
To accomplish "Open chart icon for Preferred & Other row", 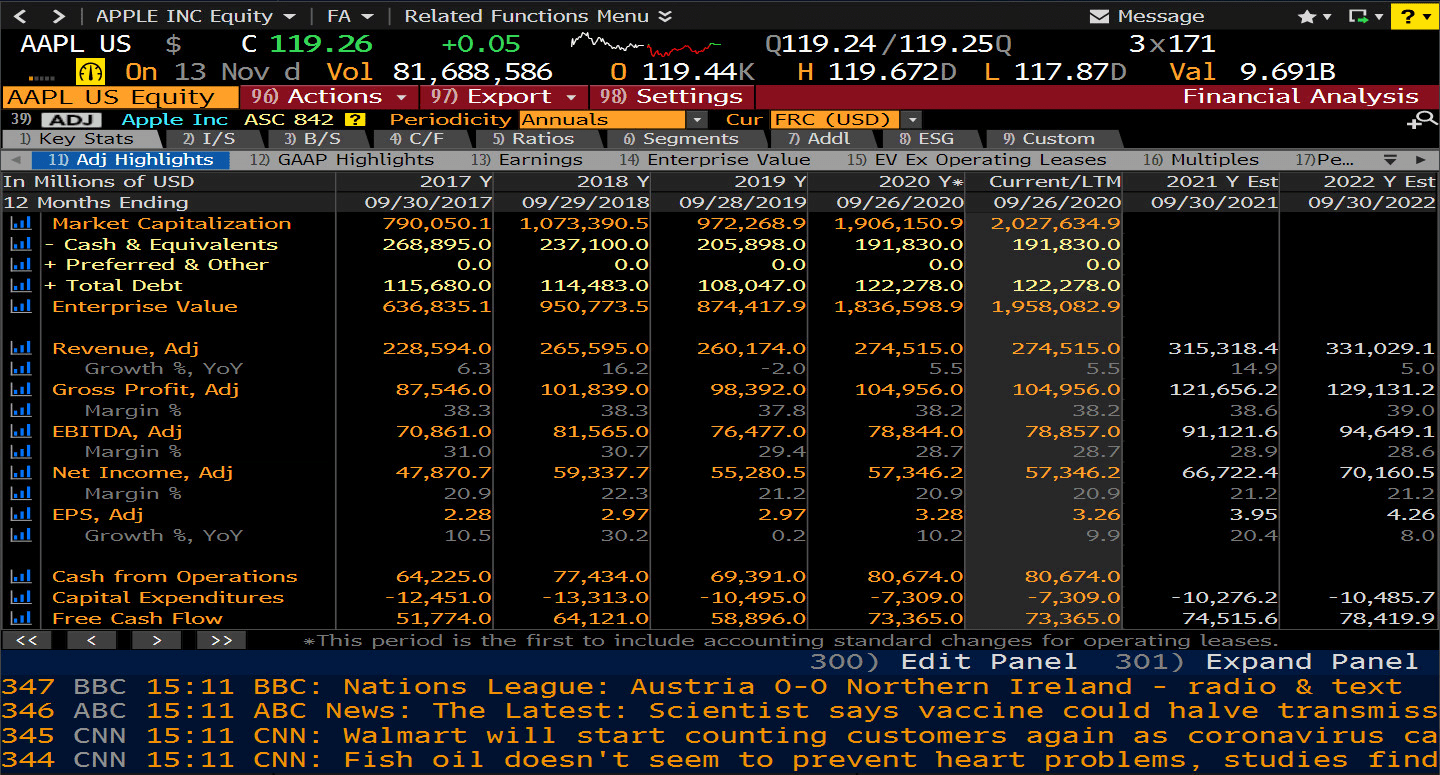I will pos(20,265).
